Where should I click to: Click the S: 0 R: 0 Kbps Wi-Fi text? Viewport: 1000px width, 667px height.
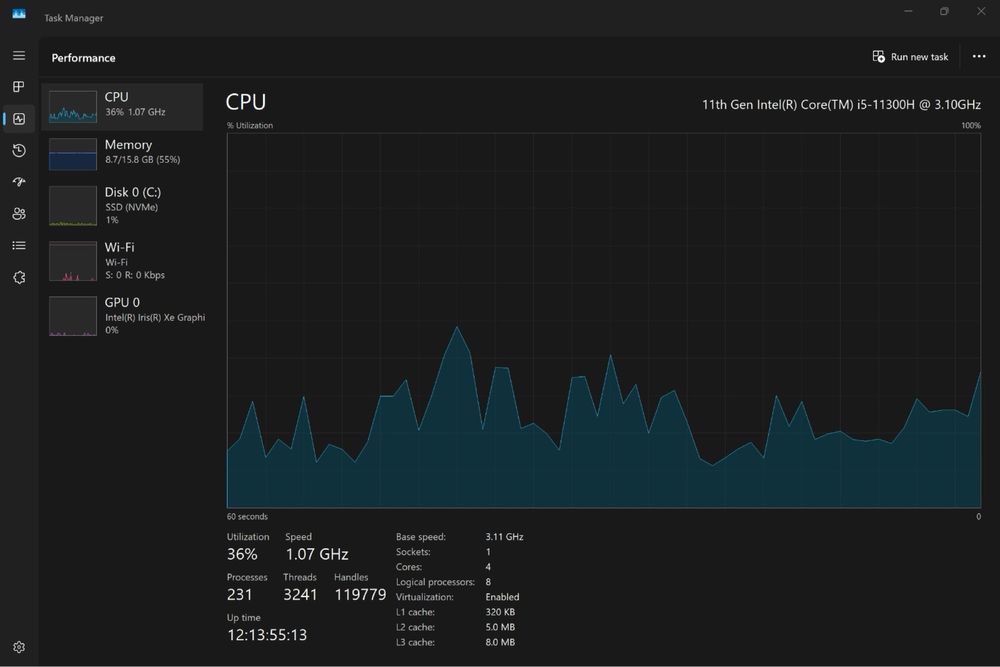135,275
